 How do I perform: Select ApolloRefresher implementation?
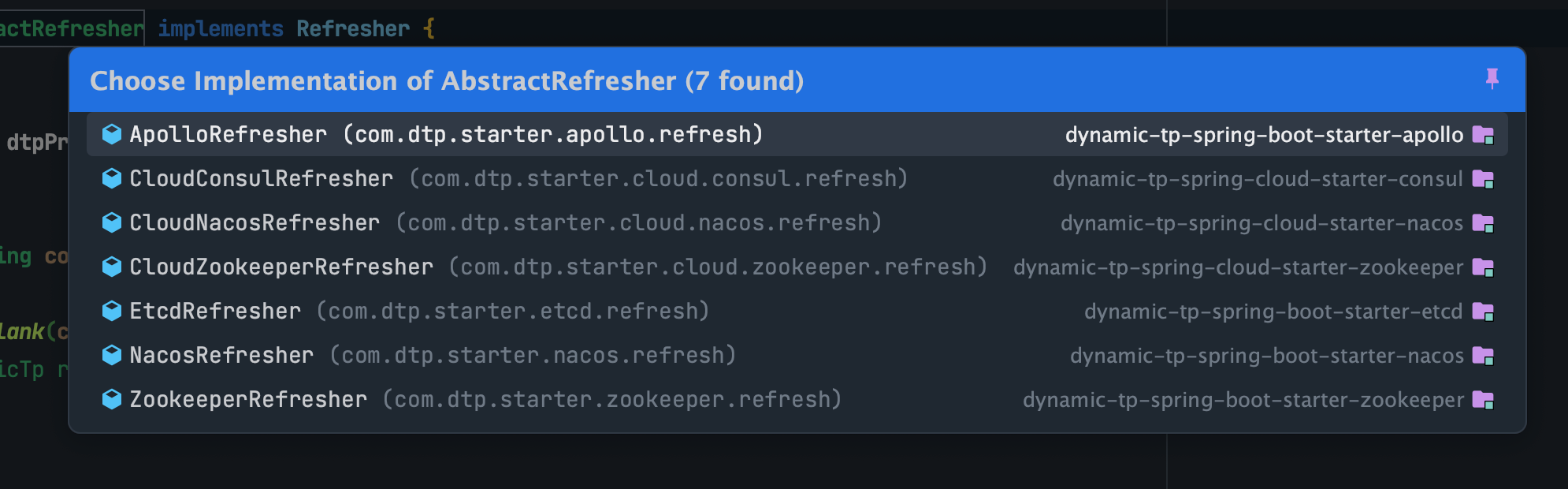coord(797,134)
